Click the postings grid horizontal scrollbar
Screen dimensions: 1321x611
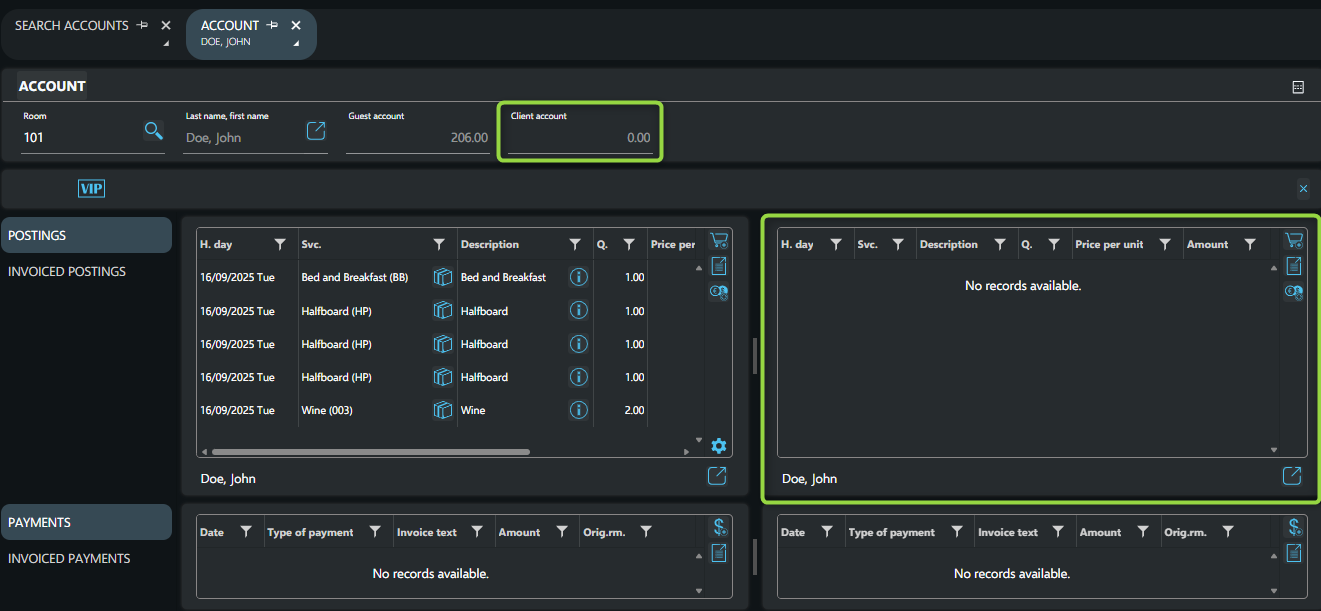[370, 452]
